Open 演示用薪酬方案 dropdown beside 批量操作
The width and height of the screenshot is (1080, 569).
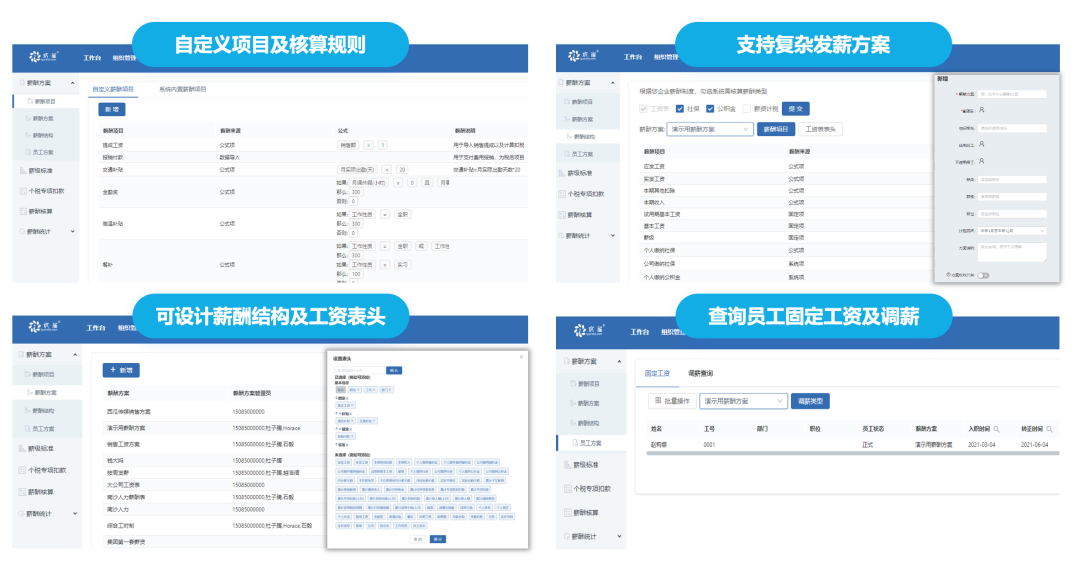coord(743,401)
